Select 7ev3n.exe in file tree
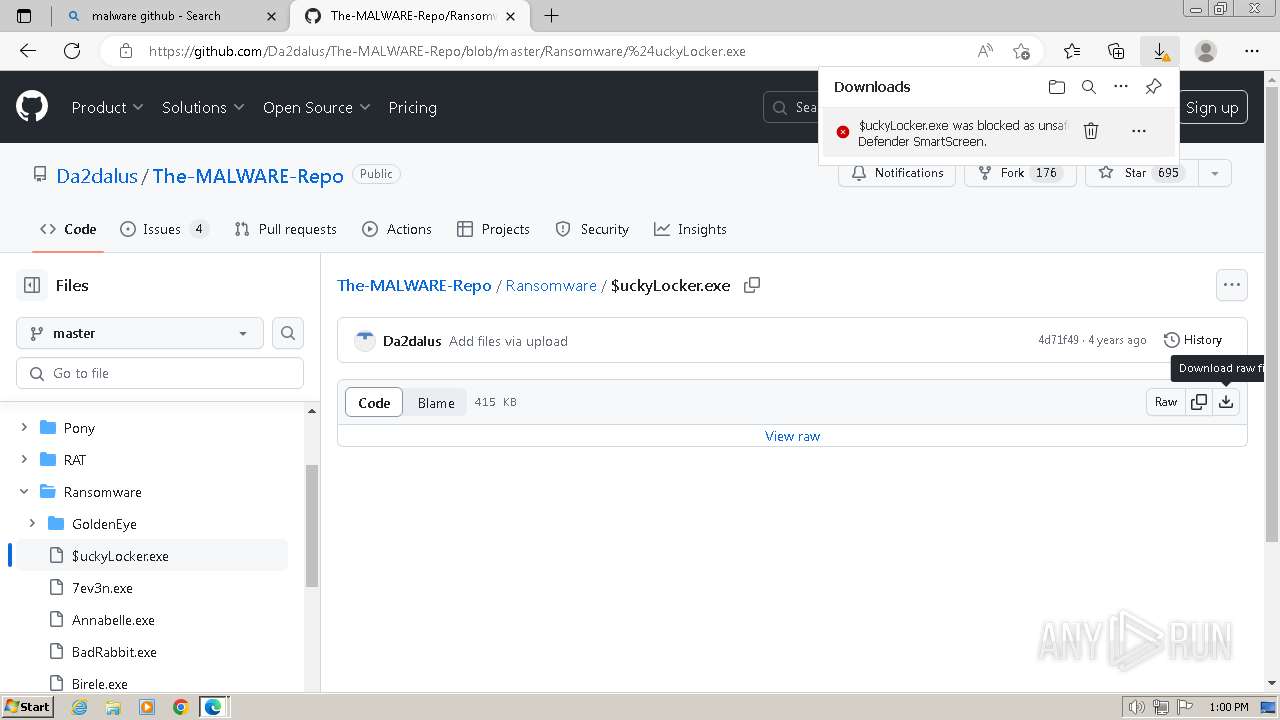 pyautogui.click(x=102, y=588)
